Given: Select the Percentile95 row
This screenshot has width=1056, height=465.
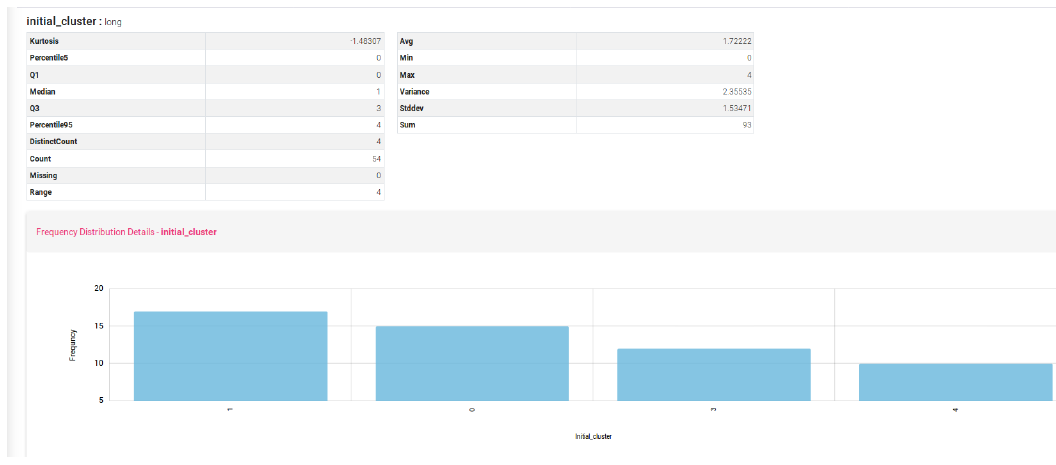Looking at the screenshot, I should (x=204, y=125).
